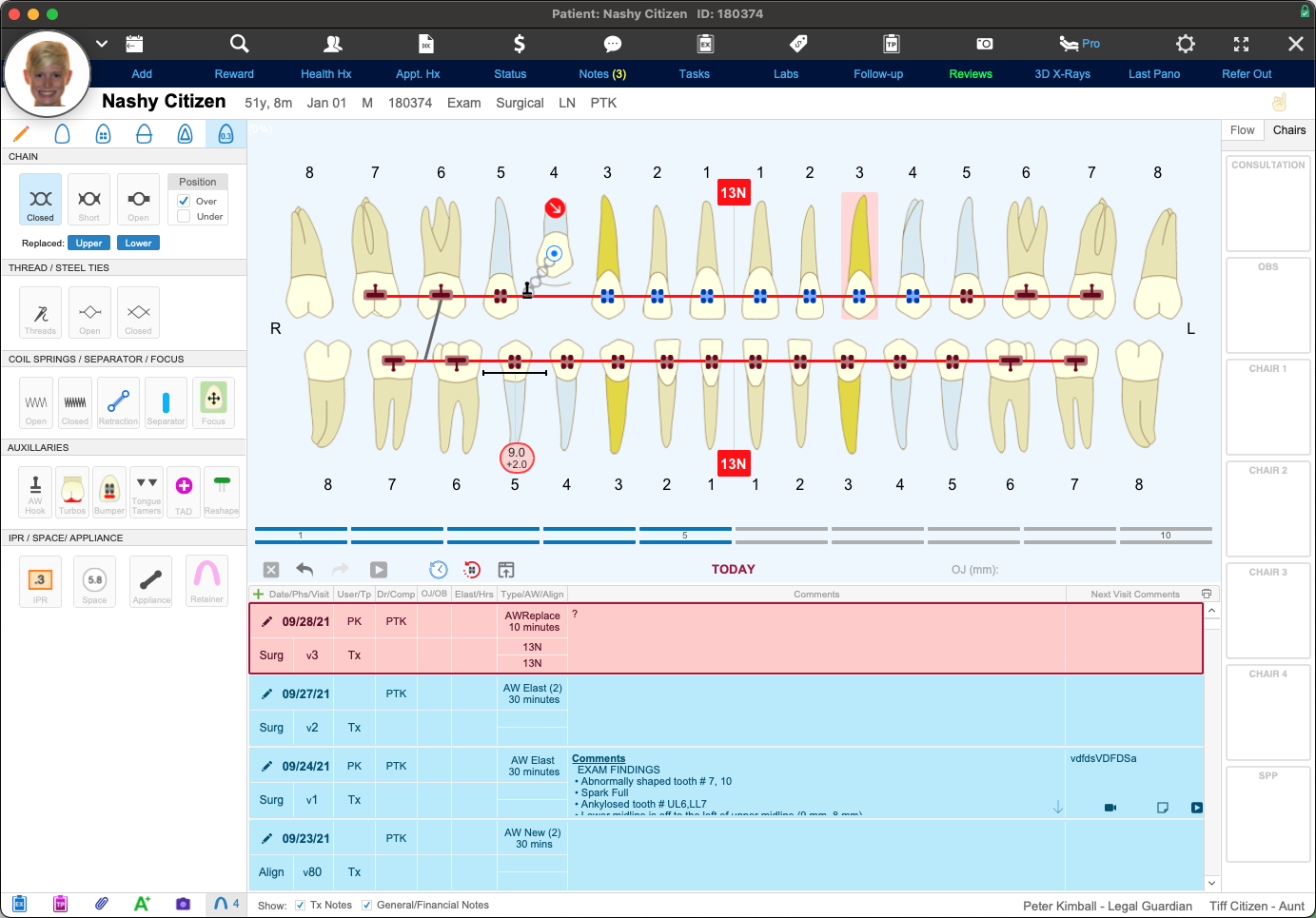
Task: Select the Closed chain tool
Action: coord(40,200)
